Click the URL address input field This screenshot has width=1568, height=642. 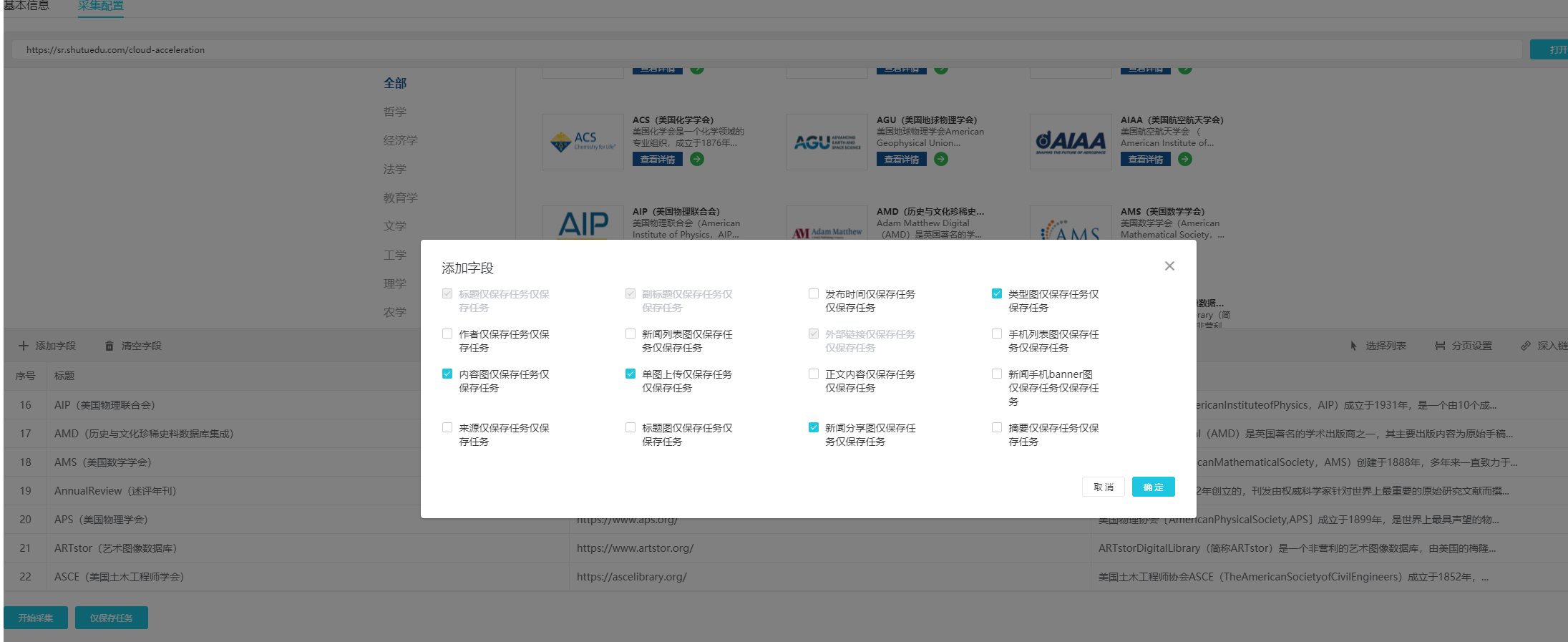click(766, 49)
